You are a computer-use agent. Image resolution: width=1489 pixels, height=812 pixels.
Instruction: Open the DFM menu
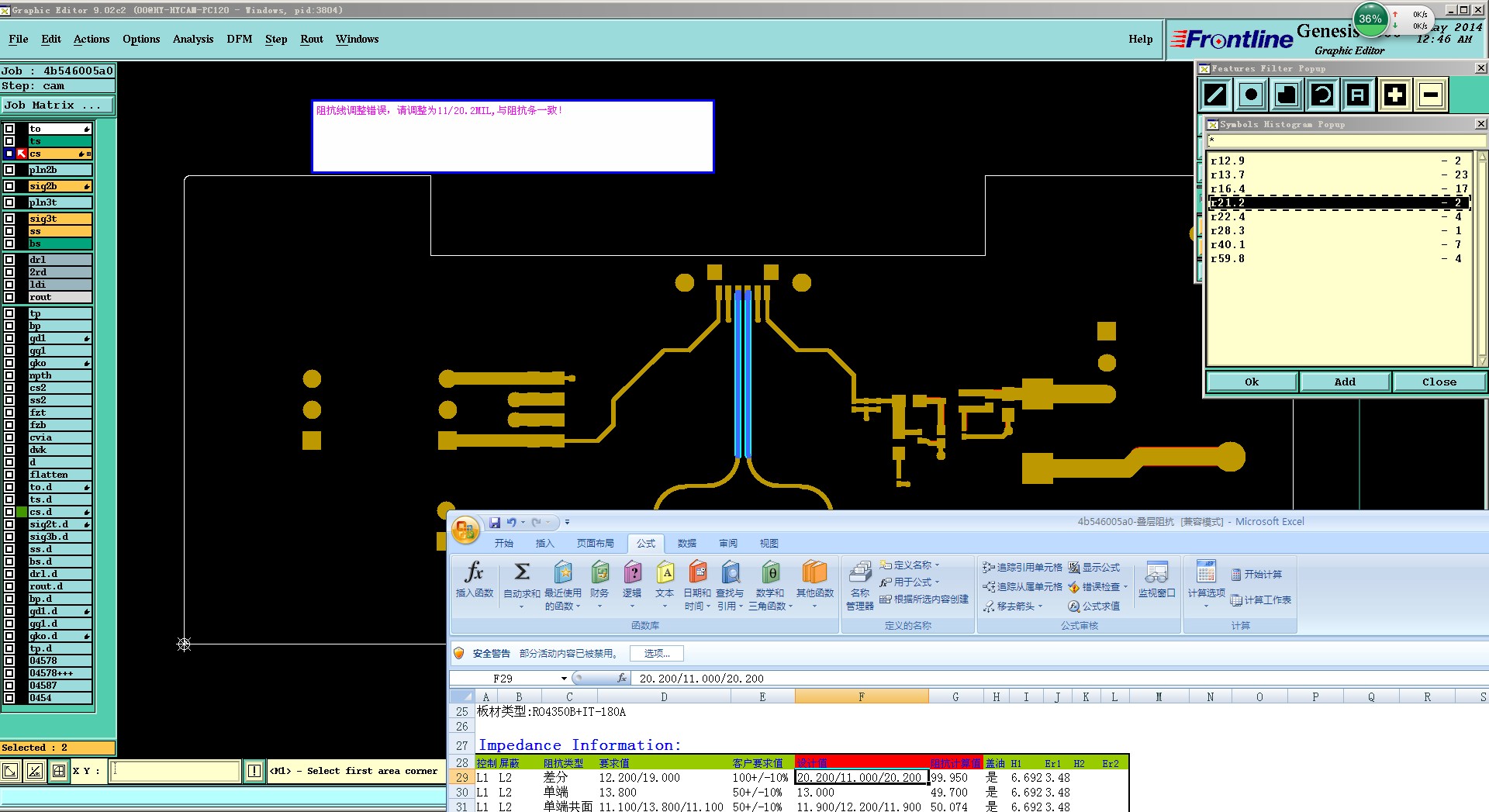pyautogui.click(x=239, y=39)
